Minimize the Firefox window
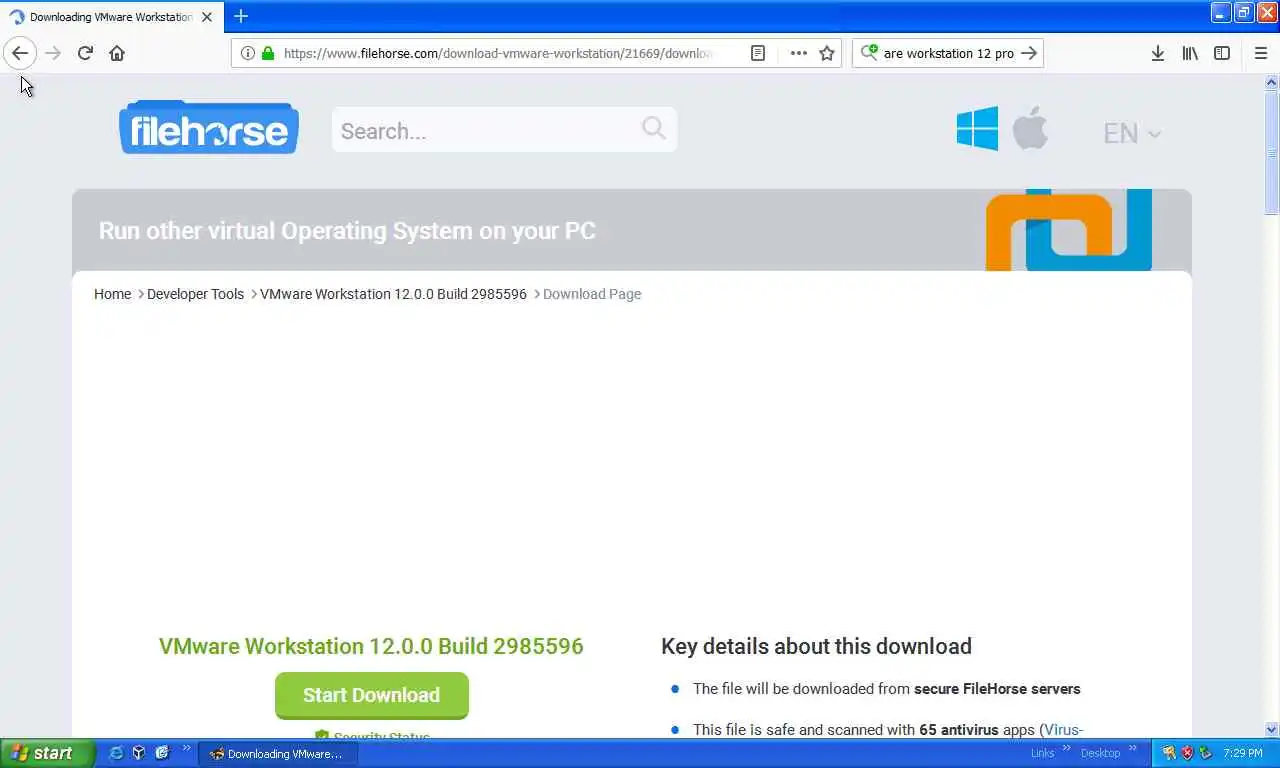This screenshot has width=1280, height=768. (1221, 12)
